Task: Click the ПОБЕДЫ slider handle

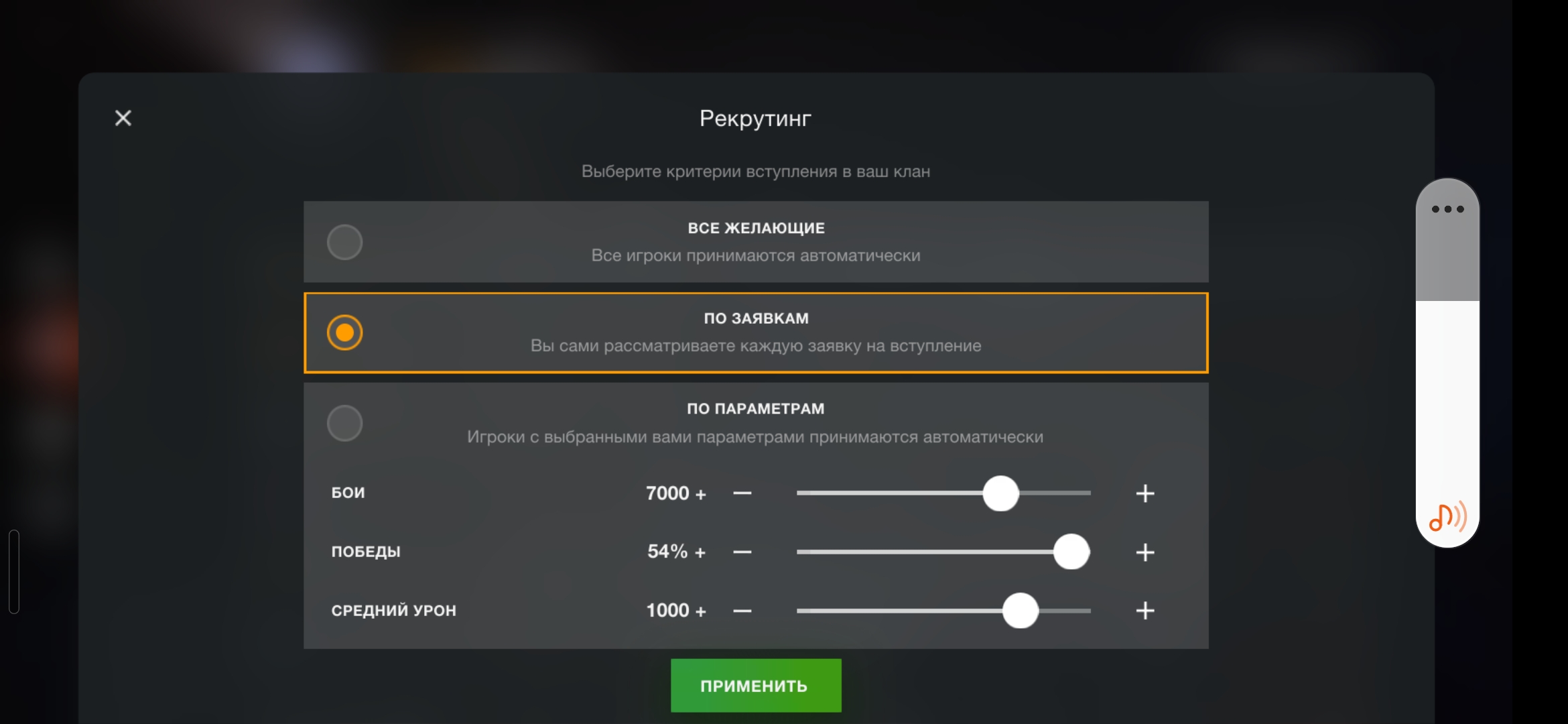Action: [1071, 552]
